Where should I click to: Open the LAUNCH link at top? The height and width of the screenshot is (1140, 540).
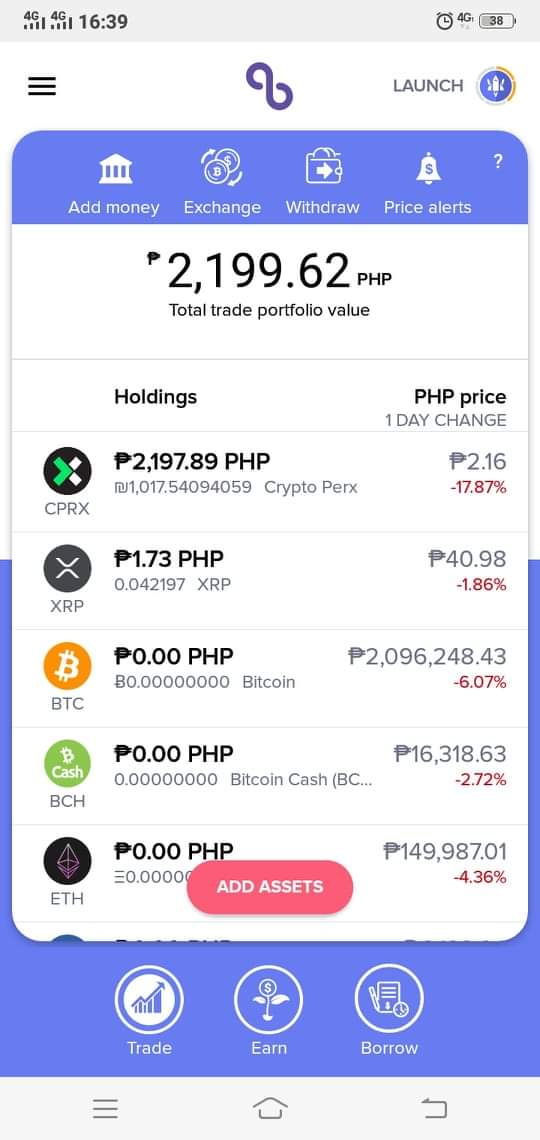428,86
